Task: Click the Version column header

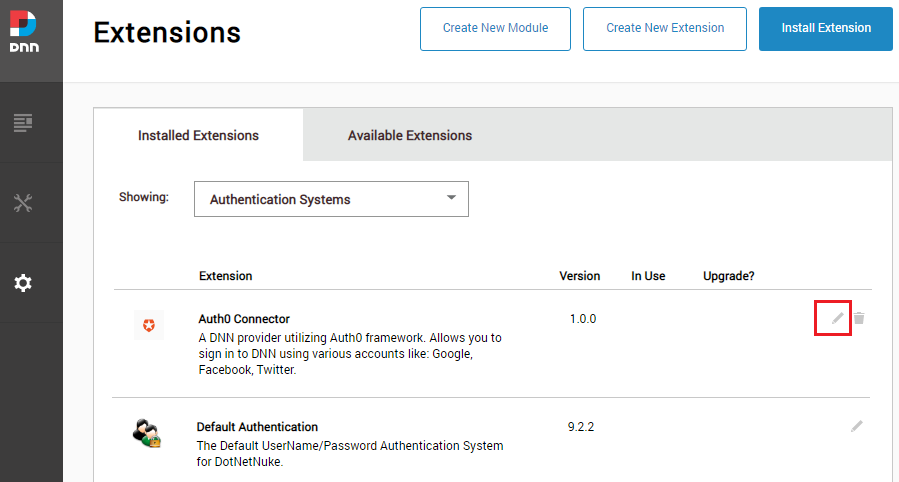Action: point(580,276)
